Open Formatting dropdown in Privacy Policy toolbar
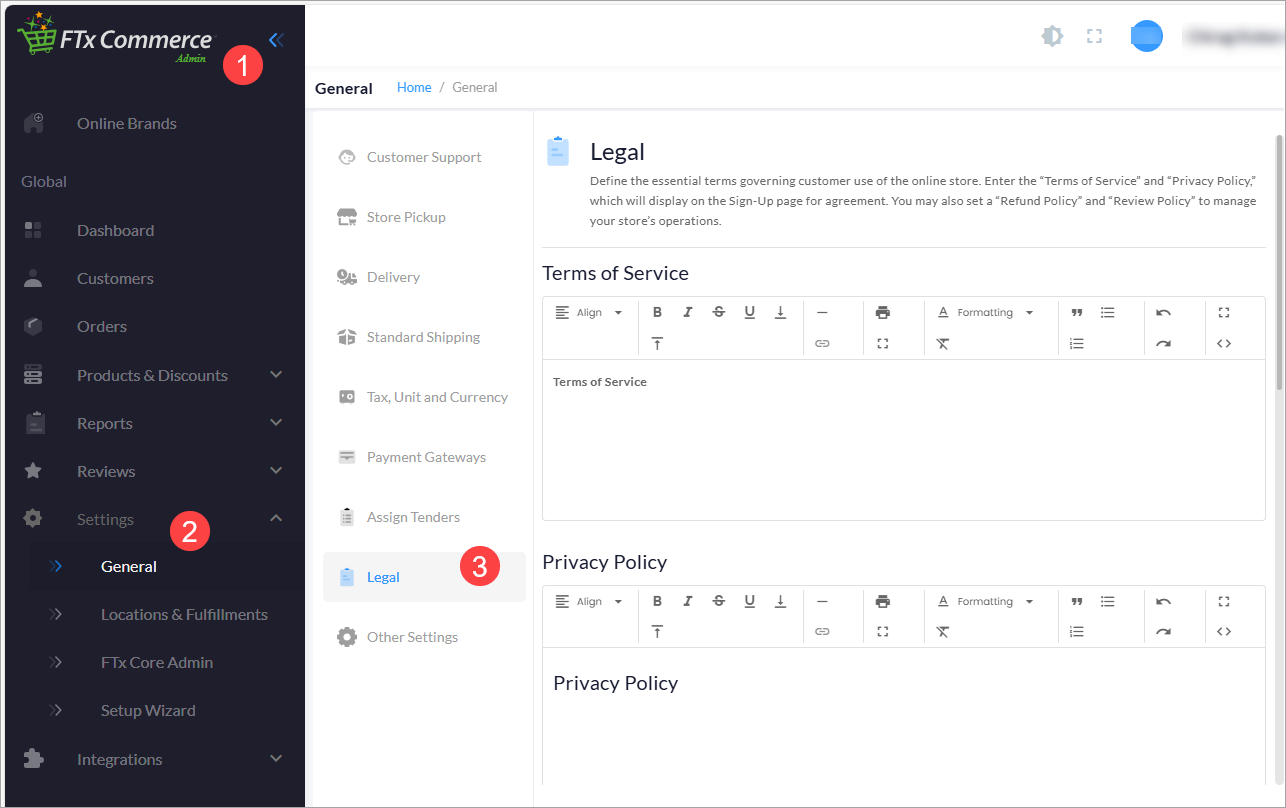This screenshot has height=808, width=1286. point(985,601)
